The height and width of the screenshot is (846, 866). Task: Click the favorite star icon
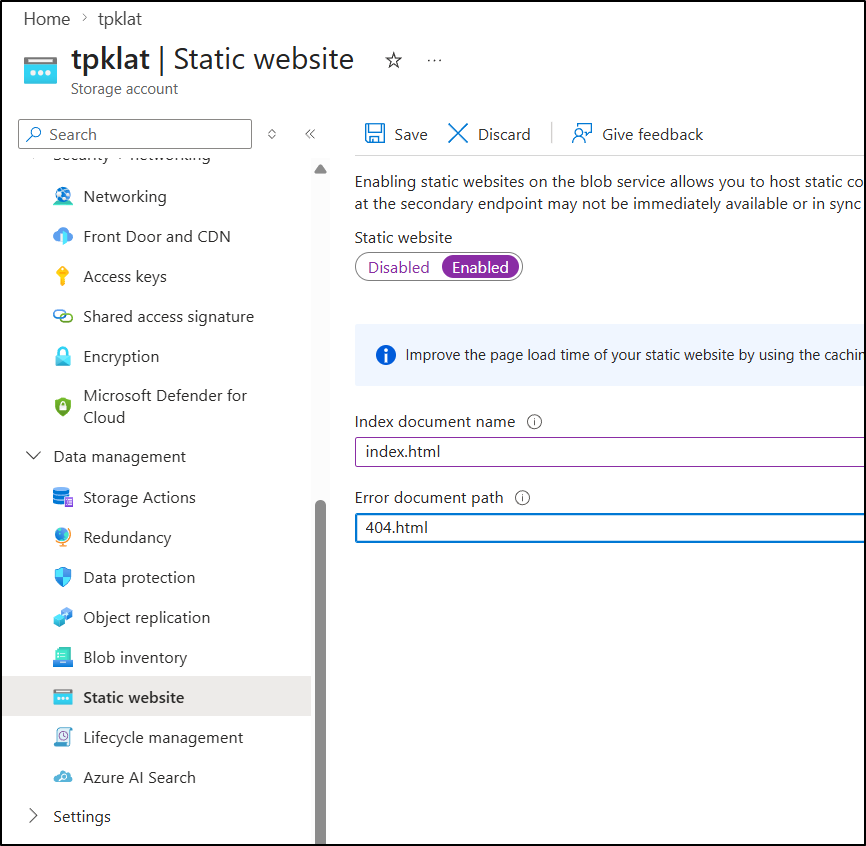point(394,61)
